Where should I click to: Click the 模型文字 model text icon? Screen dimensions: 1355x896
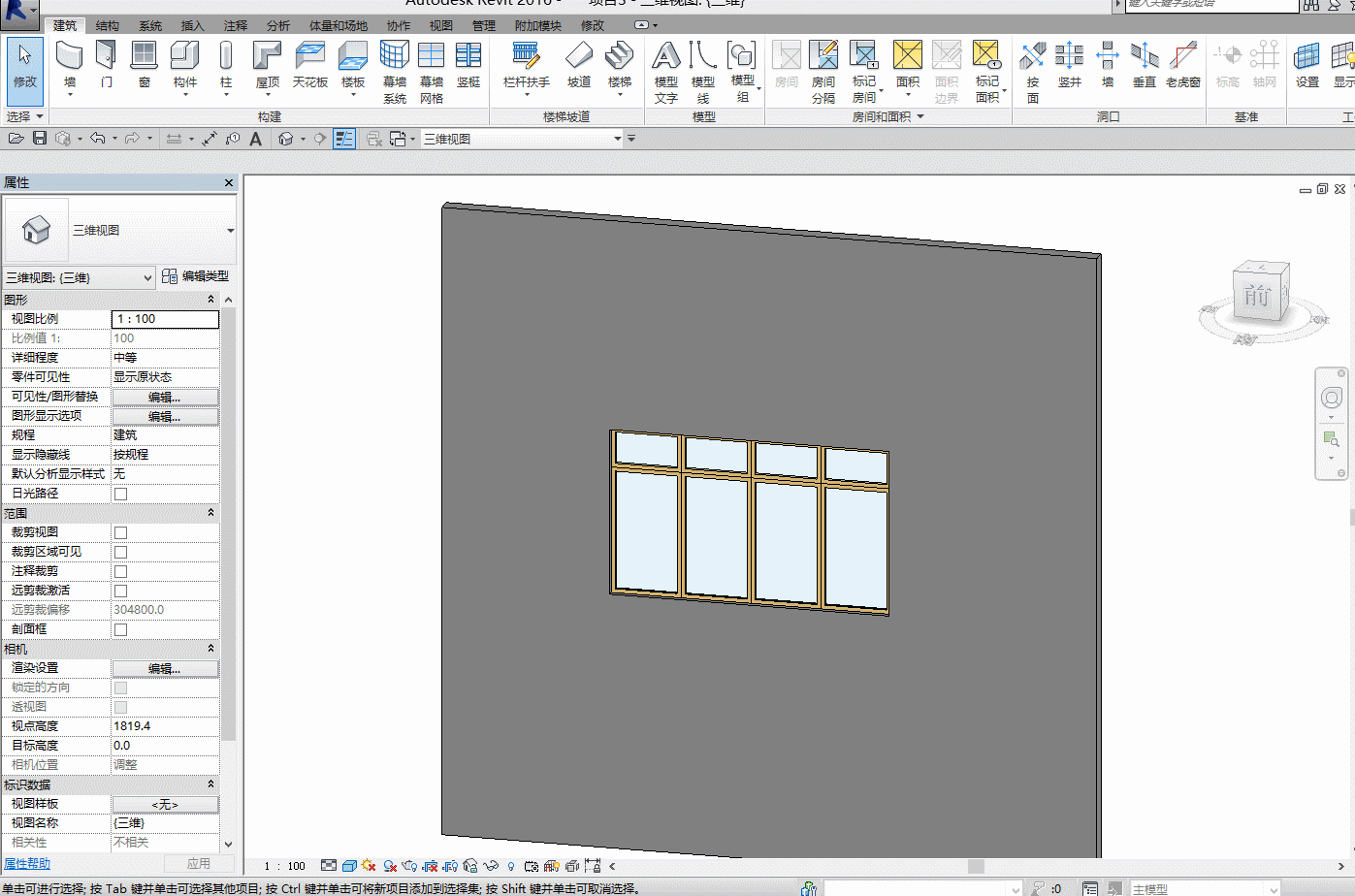pyautogui.click(x=665, y=72)
